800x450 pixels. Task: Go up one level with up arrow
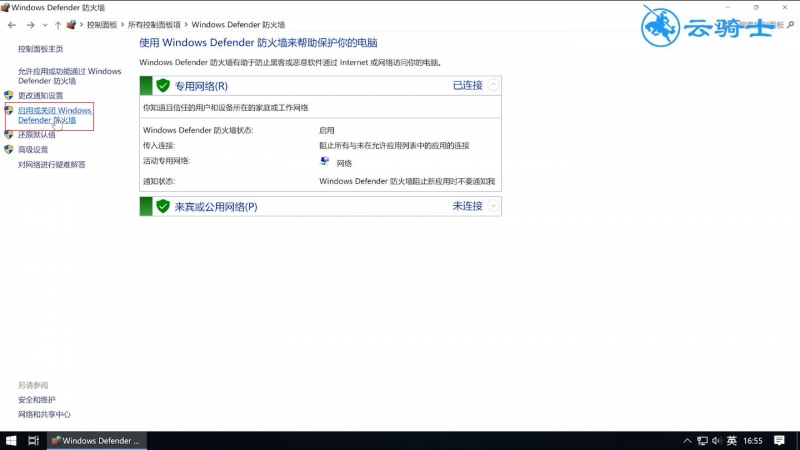58,25
